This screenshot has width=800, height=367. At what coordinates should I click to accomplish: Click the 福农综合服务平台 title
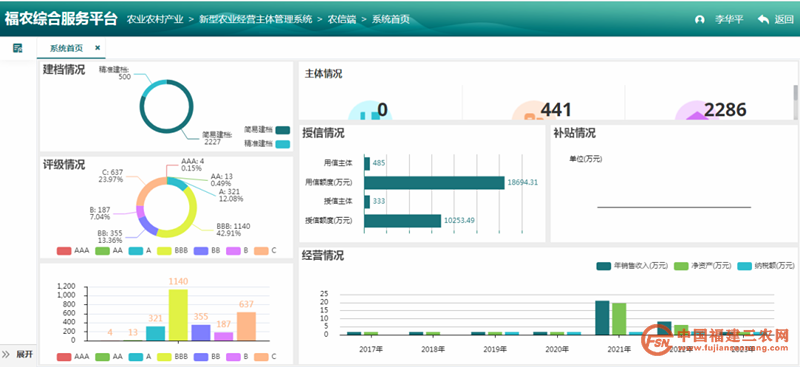pos(61,19)
